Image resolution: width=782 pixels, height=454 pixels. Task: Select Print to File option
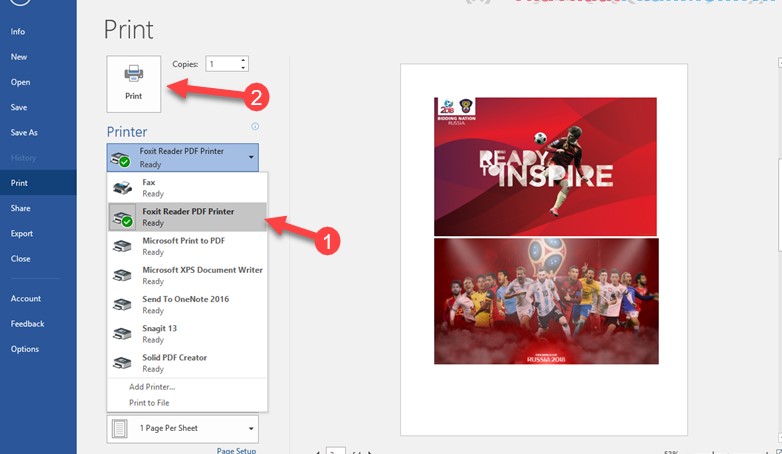coord(149,402)
